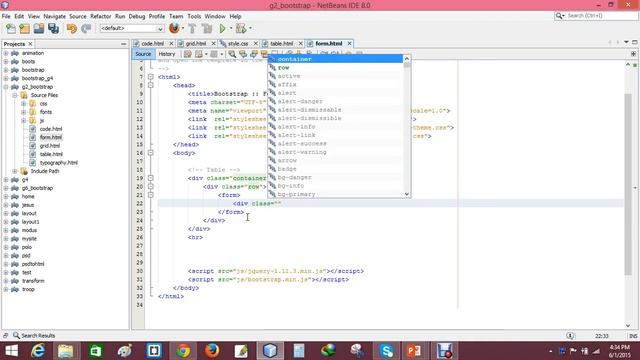Click the Firefox browser selector icon
640x360 pixels.
click(174, 28)
